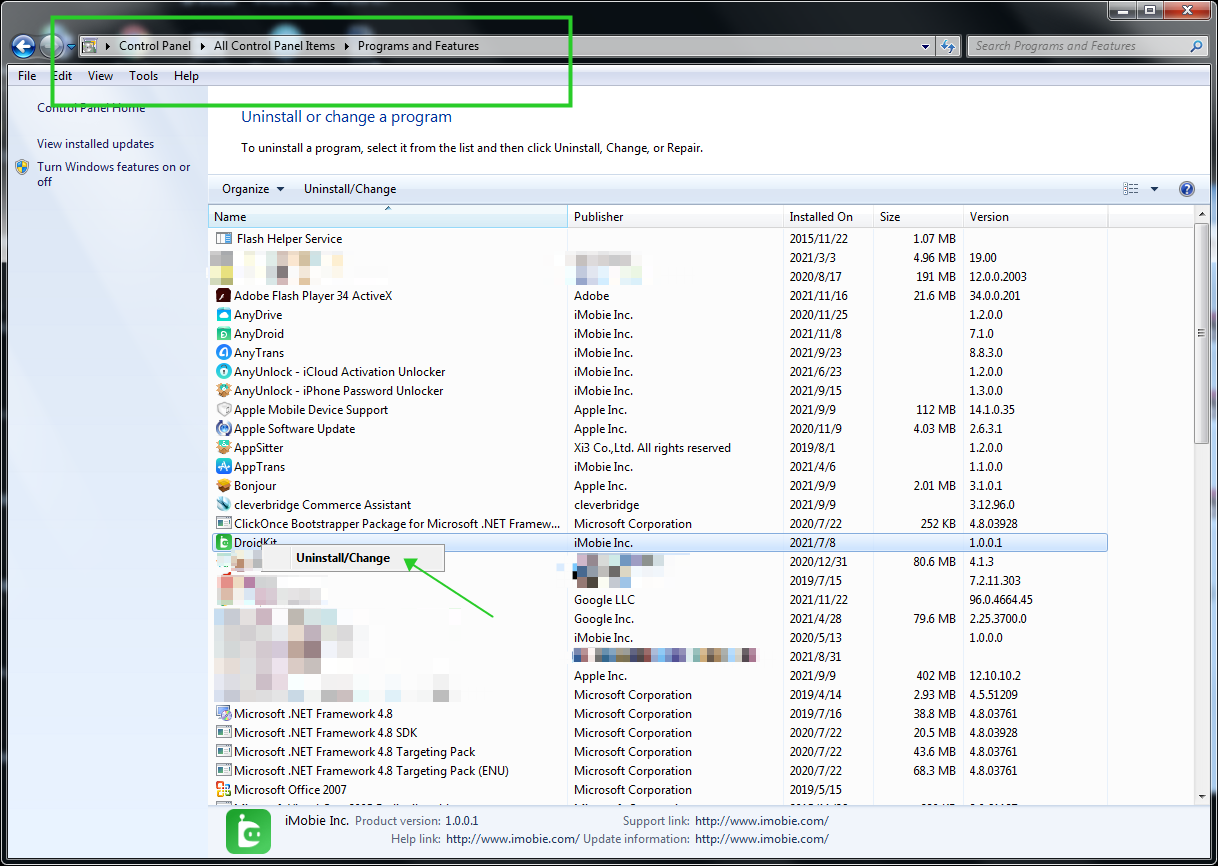The height and width of the screenshot is (866, 1218).
Task: Open the Support link URL
Action: click(x=762, y=821)
